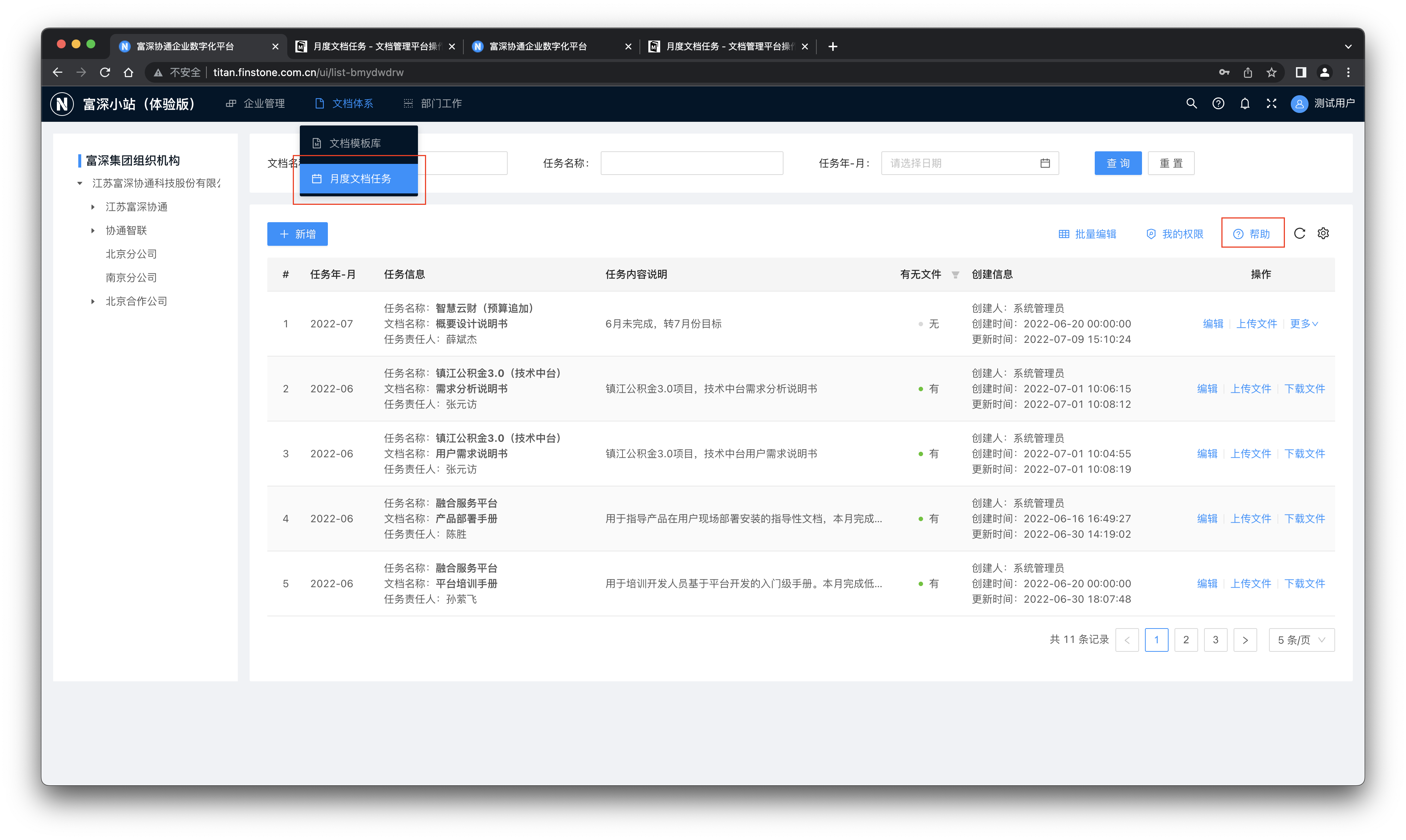Click the 新增 add button
The image size is (1406, 840).
tap(297, 234)
